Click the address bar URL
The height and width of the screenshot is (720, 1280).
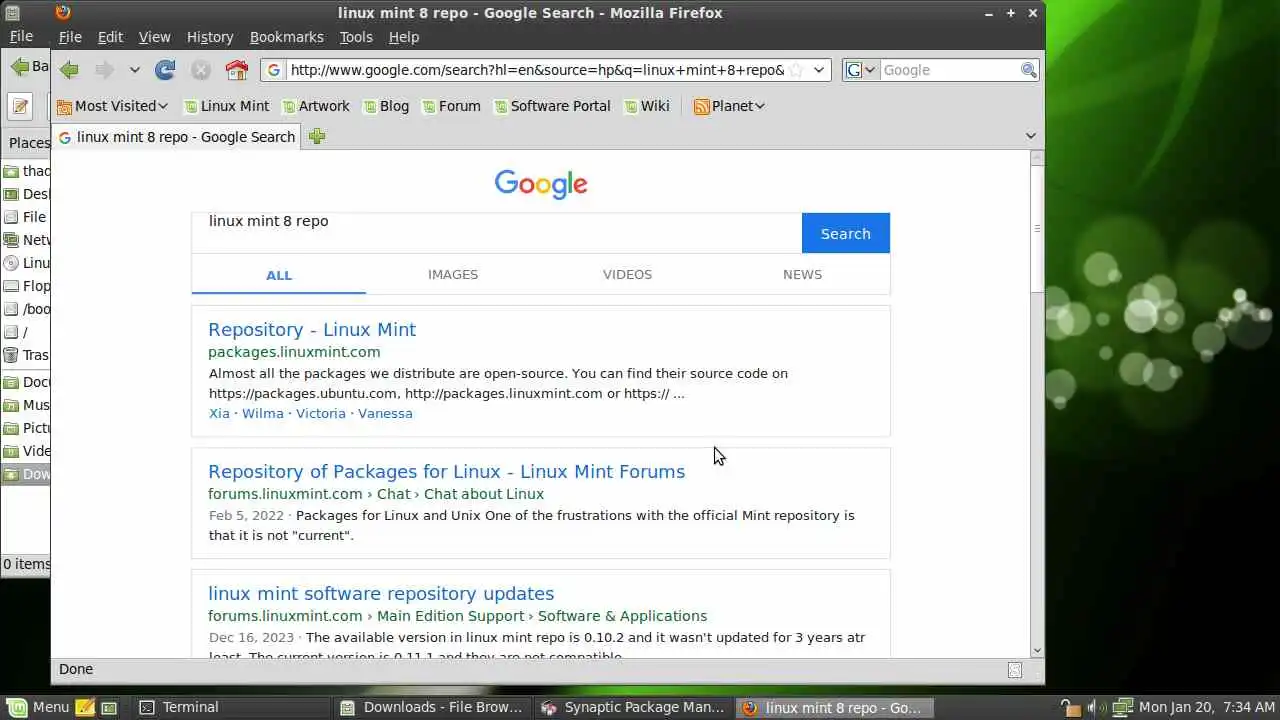pyautogui.click(x=537, y=70)
